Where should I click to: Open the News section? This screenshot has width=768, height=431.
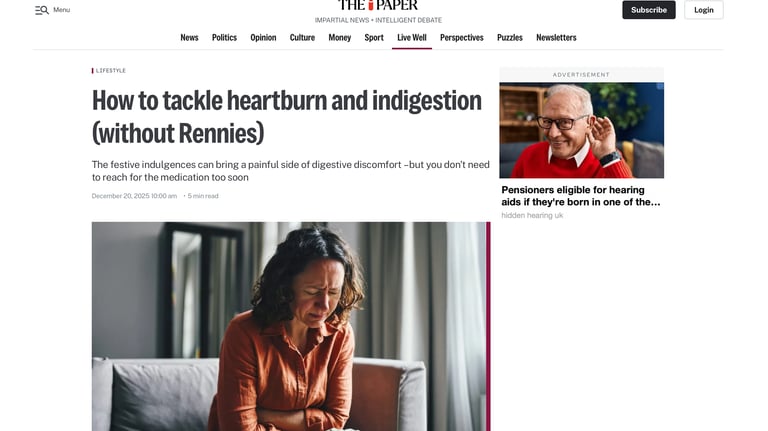189,38
